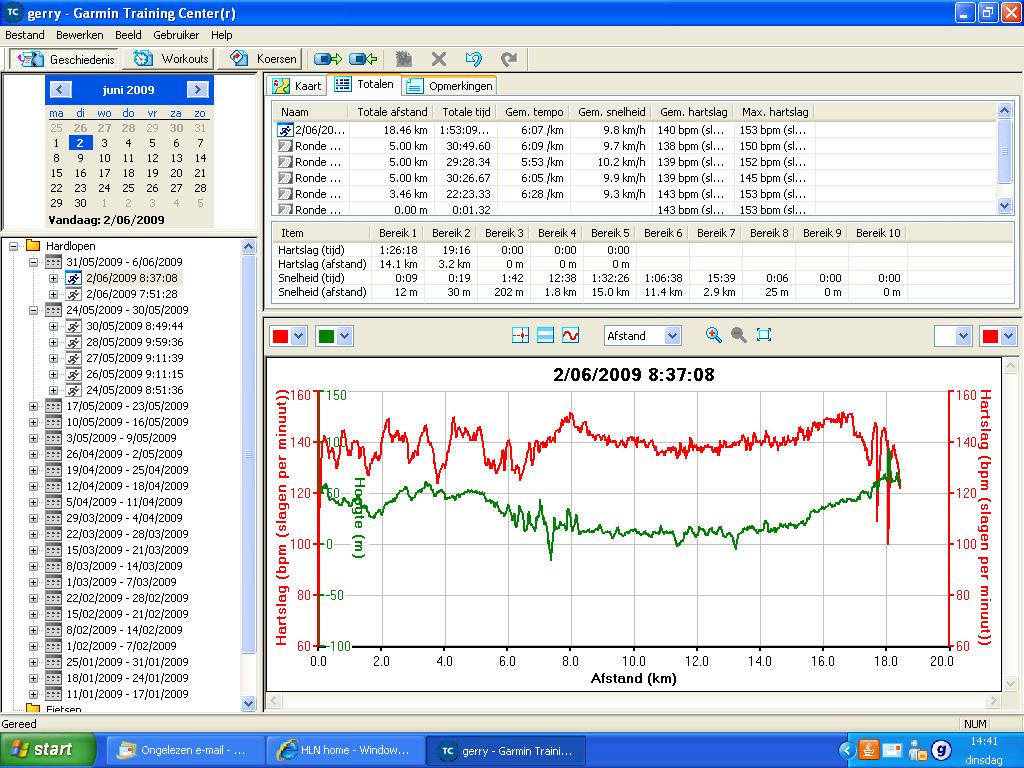Click the undo arrow toolbar icon
This screenshot has height=768, width=1024.
[473, 59]
